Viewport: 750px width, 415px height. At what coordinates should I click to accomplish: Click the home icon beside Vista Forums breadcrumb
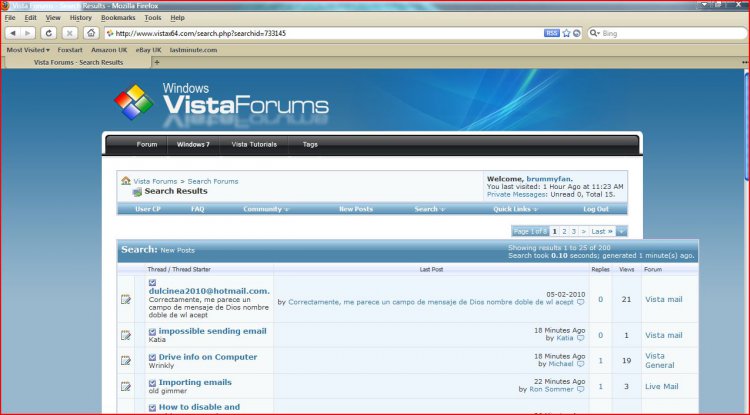click(x=126, y=181)
